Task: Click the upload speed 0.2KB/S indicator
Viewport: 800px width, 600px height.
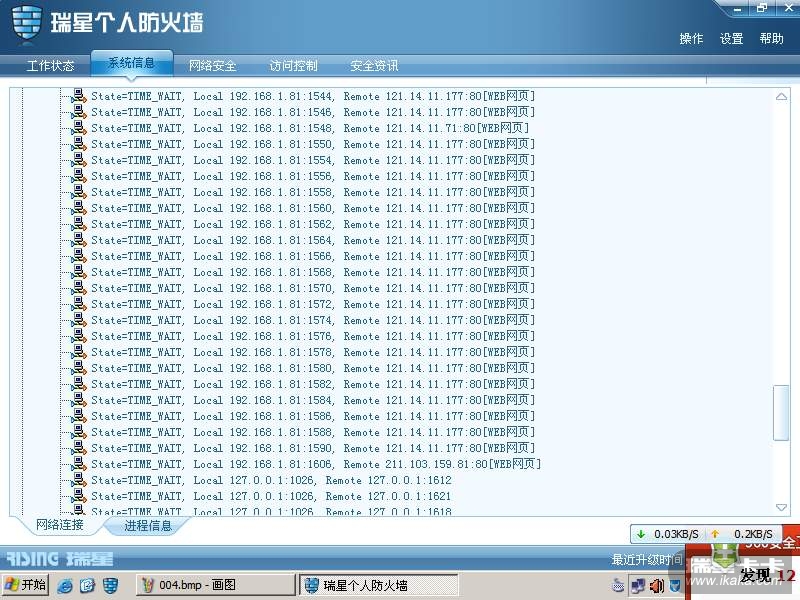Action: pyautogui.click(x=742, y=534)
